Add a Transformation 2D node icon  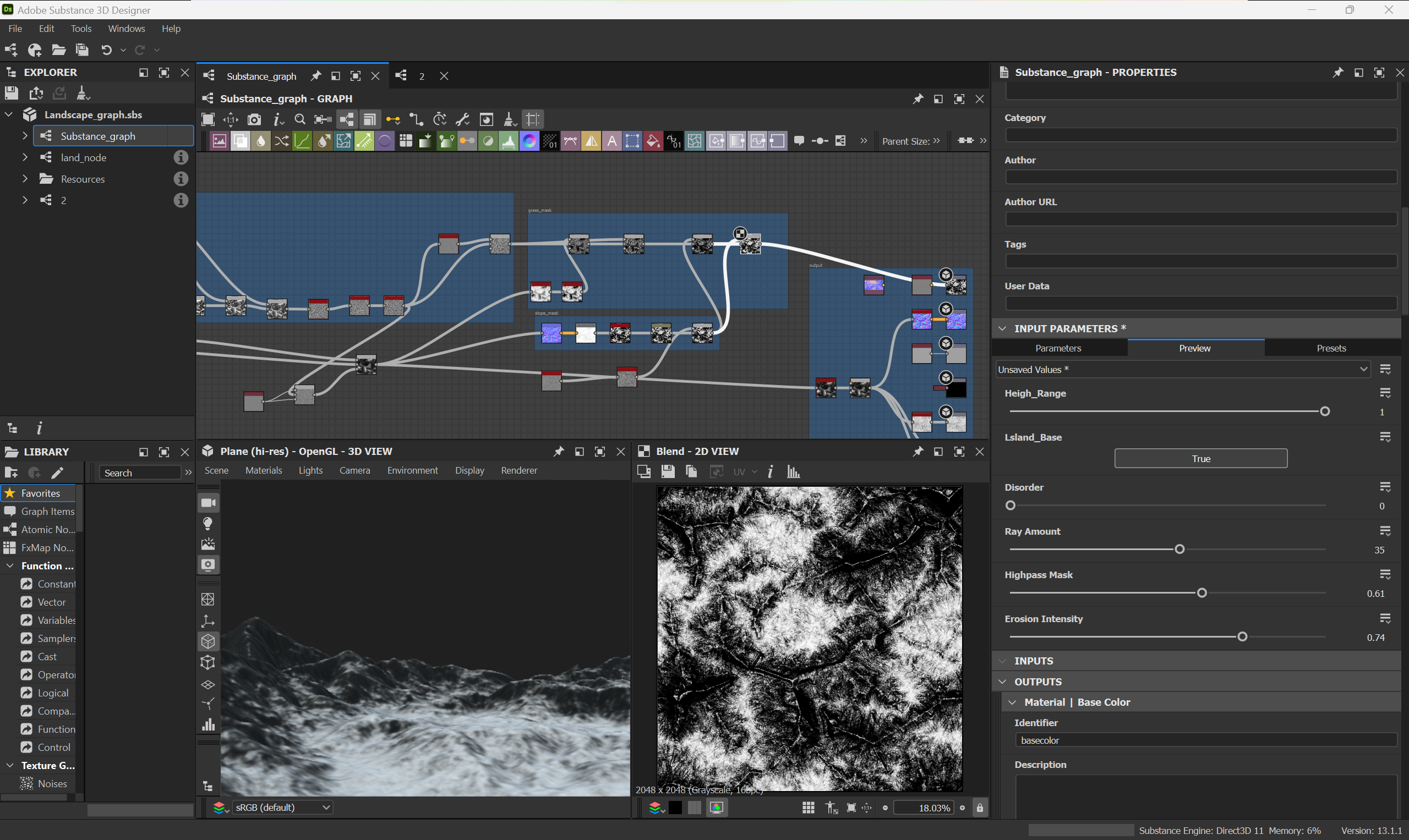632,141
